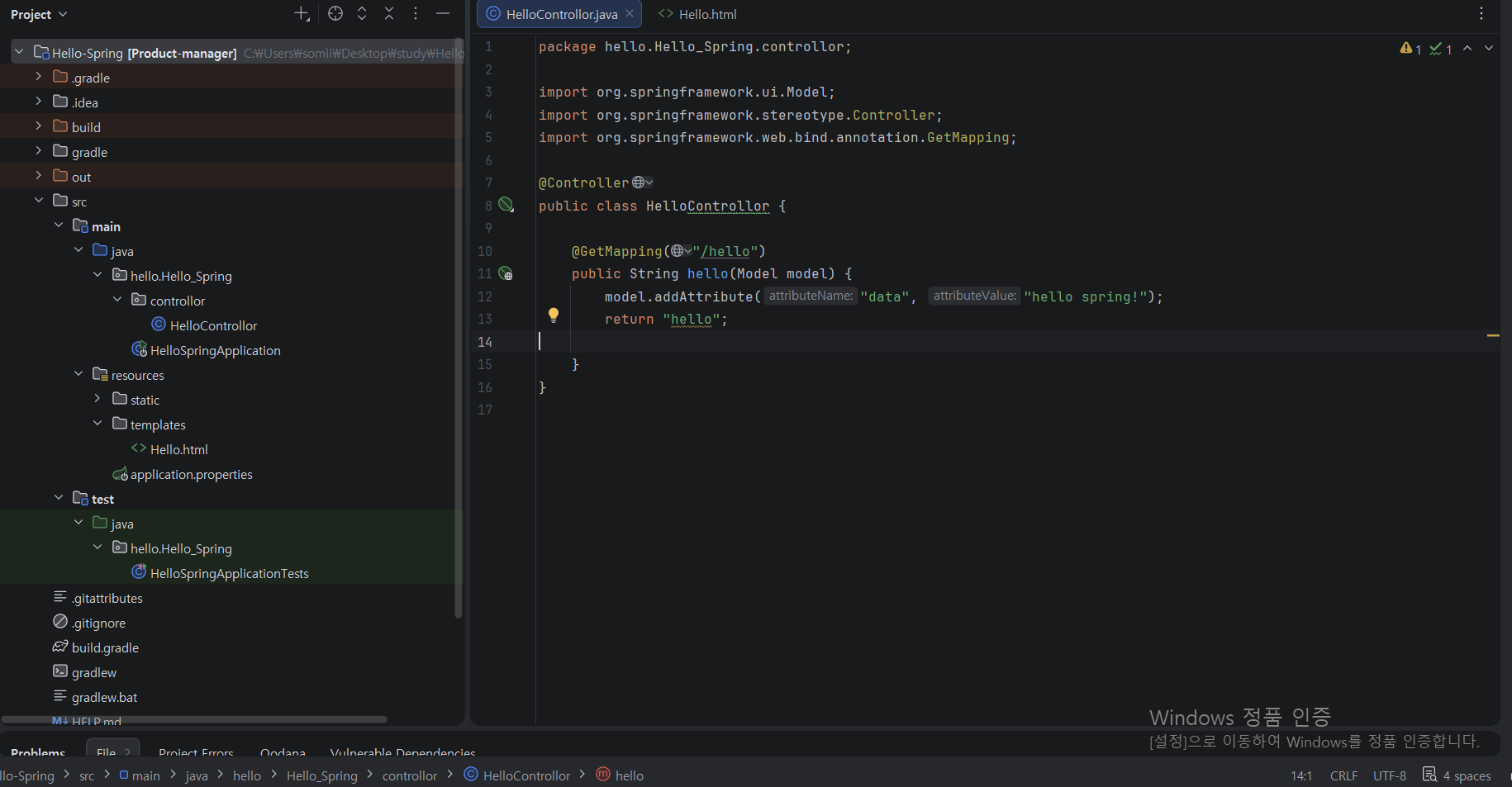Screen dimensions: 1512x787
Task: Click the HelloSpringApplication class icon in tree
Action: click(140, 349)
